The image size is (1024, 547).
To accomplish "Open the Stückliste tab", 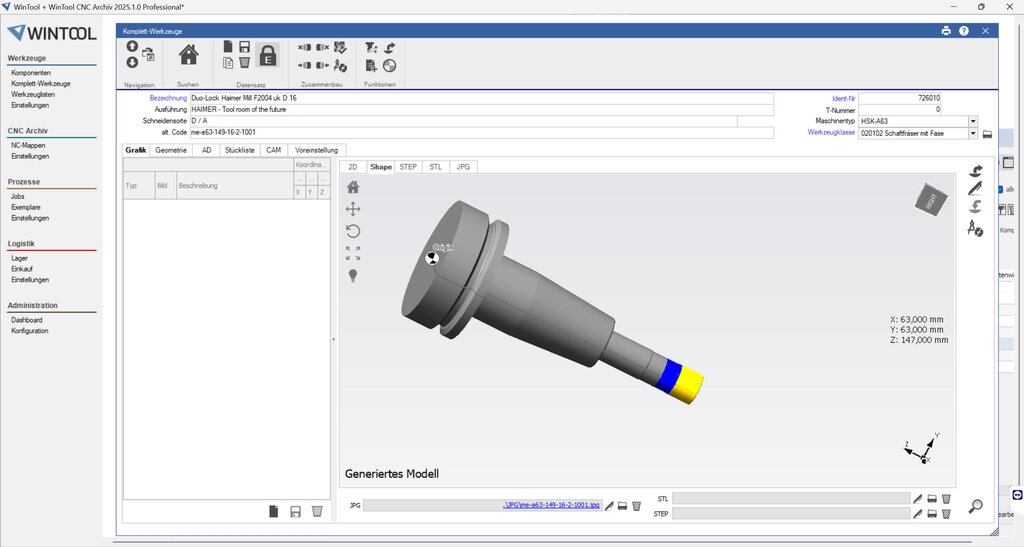I will pos(240,150).
